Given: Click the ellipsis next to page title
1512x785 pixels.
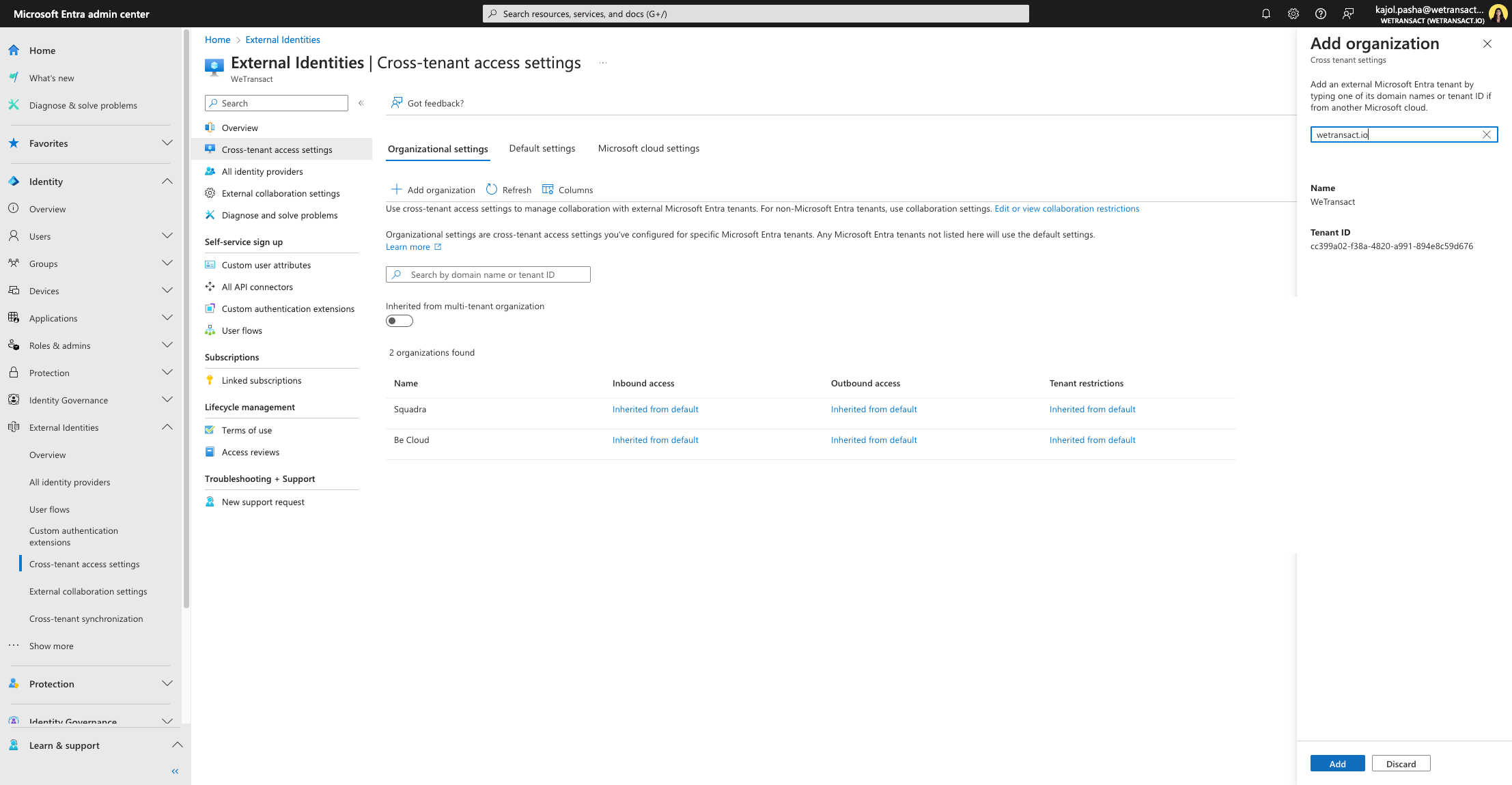Looking at the screenshot, I should click(603, 63).
